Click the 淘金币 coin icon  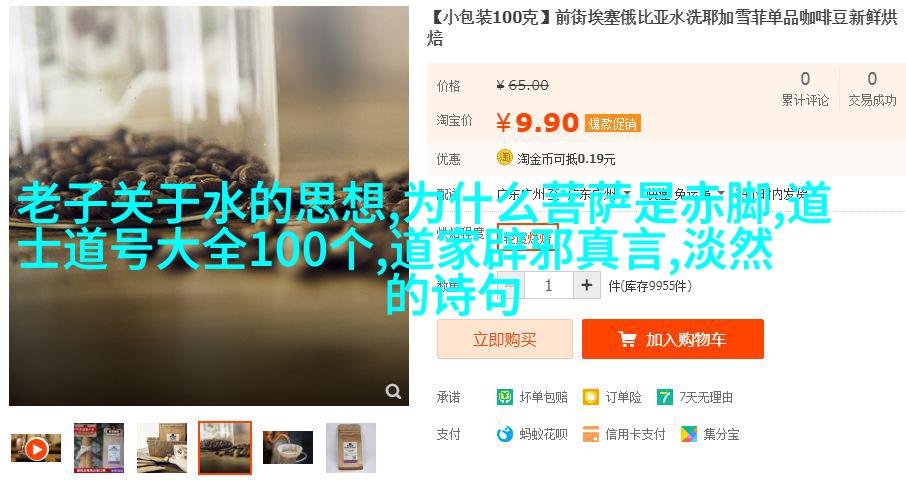pyautogui.click(x=504, y=157)
